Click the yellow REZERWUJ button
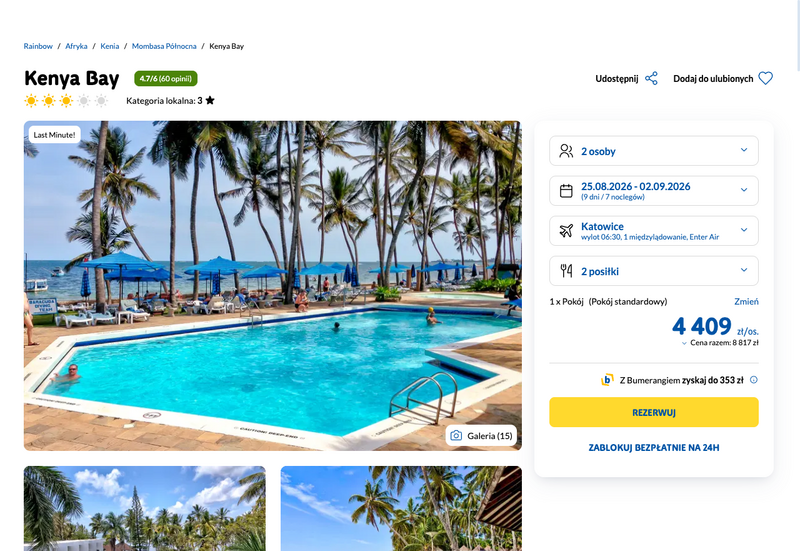 (x=654, y=412)
